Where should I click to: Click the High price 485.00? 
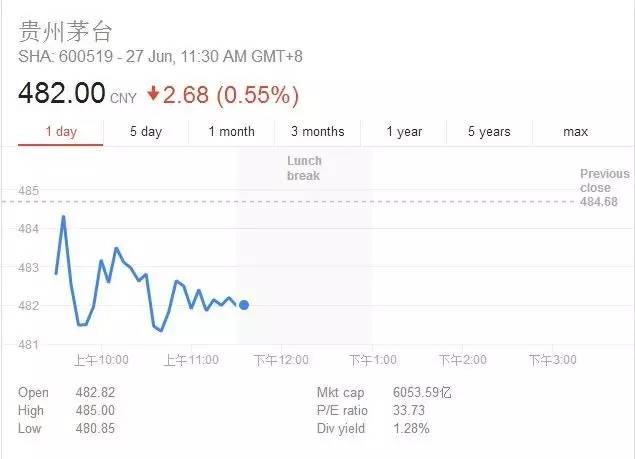point(95,411)
